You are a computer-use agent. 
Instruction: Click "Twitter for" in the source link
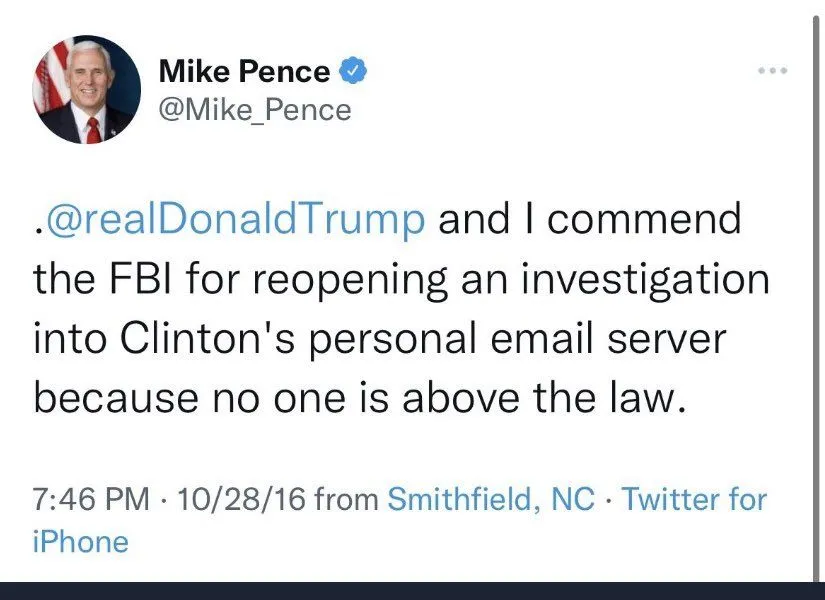tap(694, 498)
